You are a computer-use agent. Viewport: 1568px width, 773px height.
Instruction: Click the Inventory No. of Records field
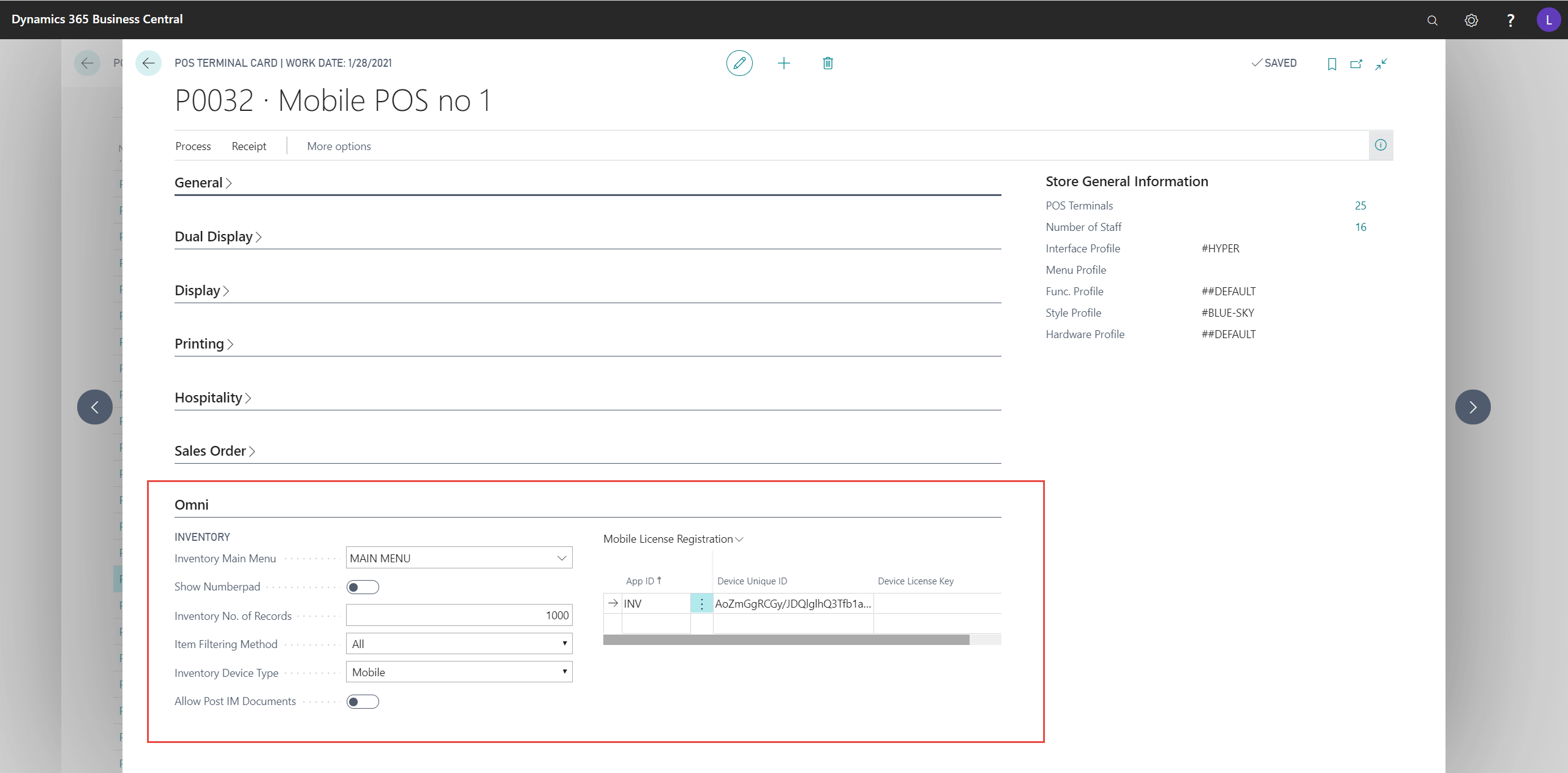point(459,615)
